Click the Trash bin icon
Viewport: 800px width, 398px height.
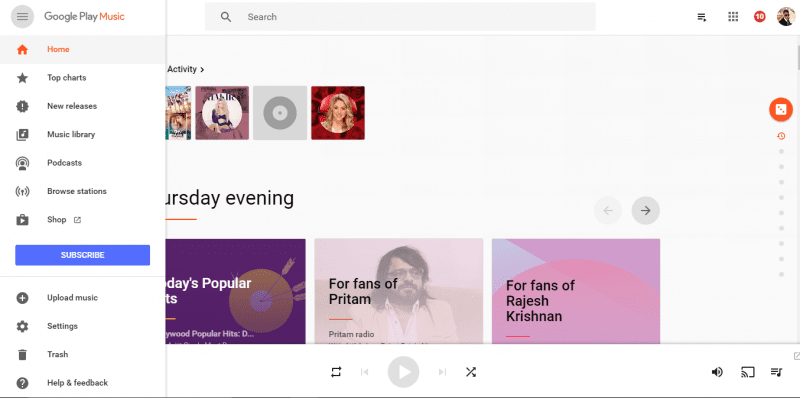point(22,355)
